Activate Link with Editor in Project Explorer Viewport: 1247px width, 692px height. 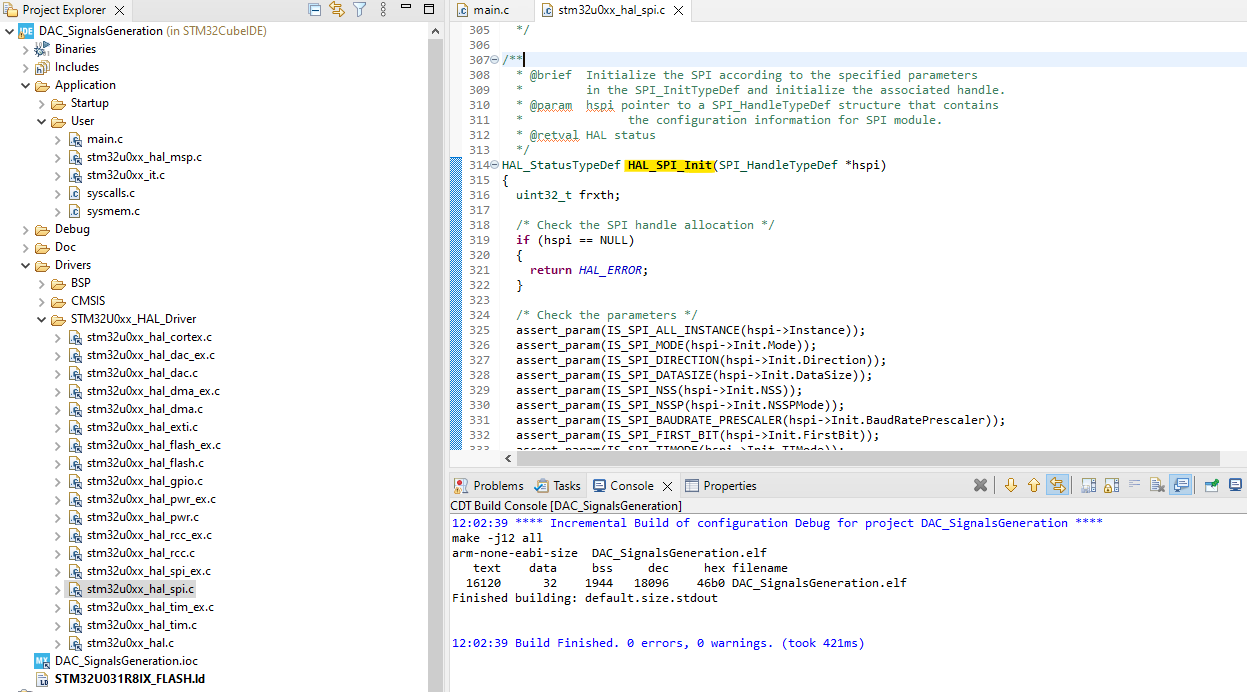click(337, 9)
